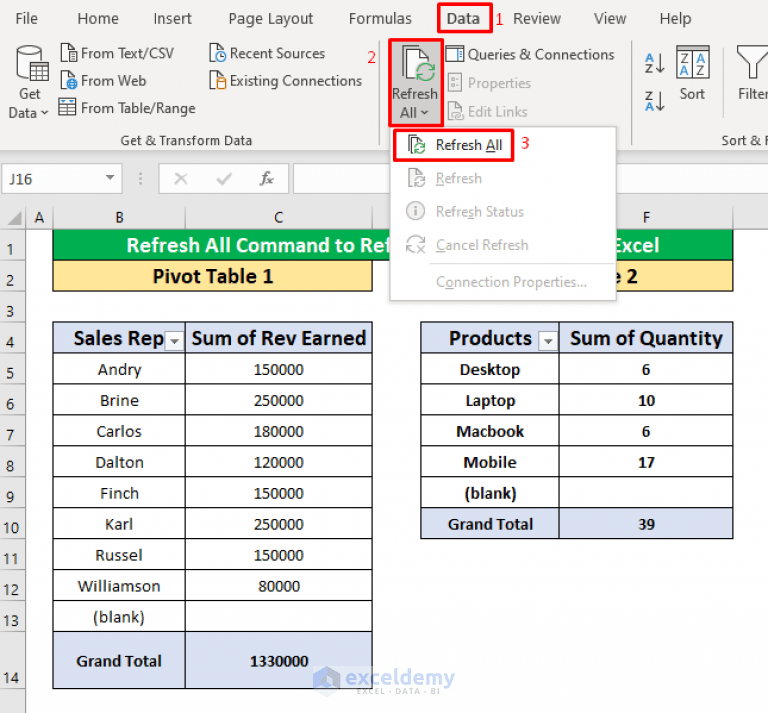
Task: Open the Sort dialog icon
Action: [x=693, y=62]
